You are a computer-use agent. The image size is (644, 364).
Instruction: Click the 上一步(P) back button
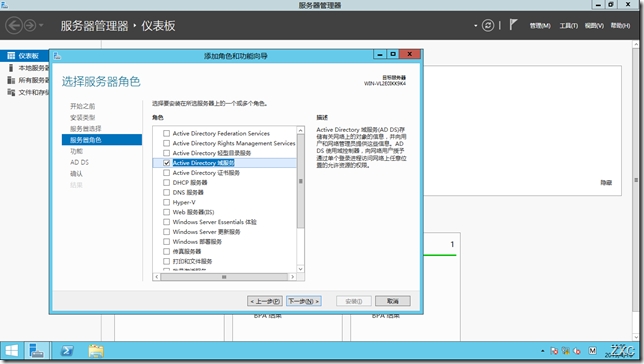coord(265,301)
